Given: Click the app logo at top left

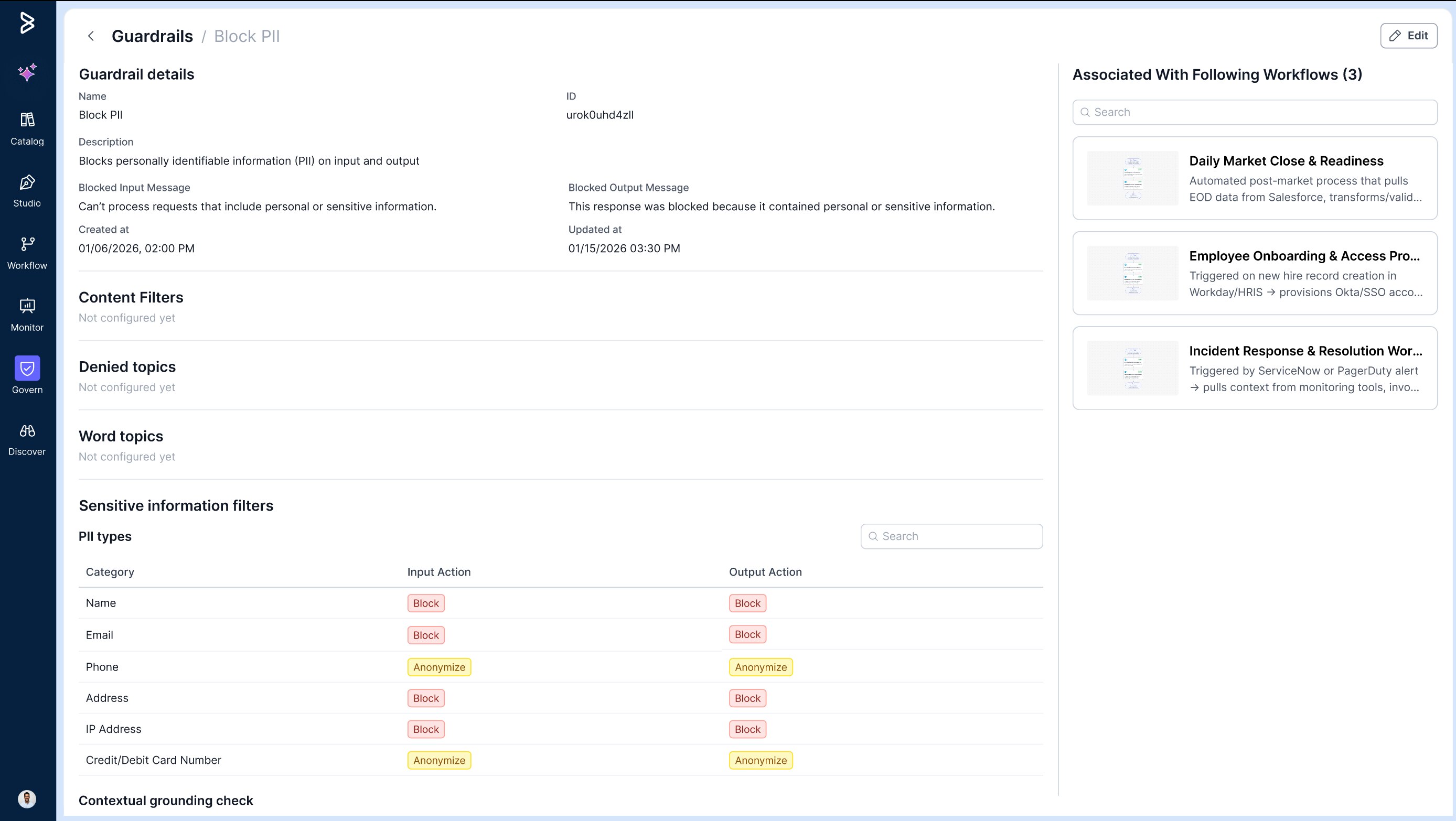Looking at the screenshot, I should tap(27, 23).
